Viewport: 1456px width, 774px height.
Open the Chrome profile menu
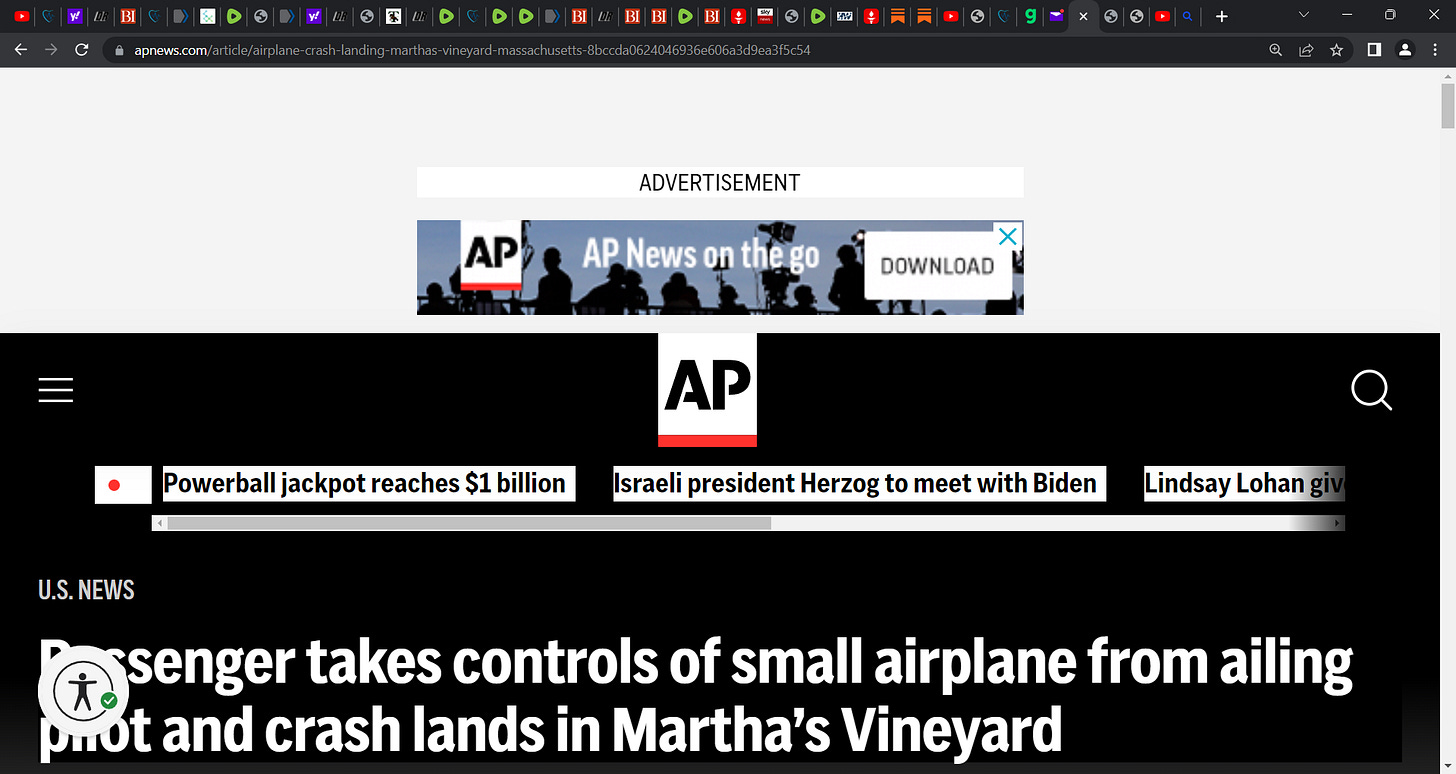coord(1404,50)
